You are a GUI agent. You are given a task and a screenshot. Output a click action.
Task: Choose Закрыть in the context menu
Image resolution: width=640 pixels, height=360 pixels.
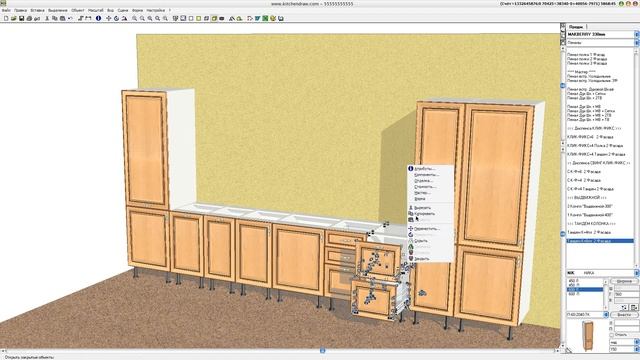tap(421, 259)
